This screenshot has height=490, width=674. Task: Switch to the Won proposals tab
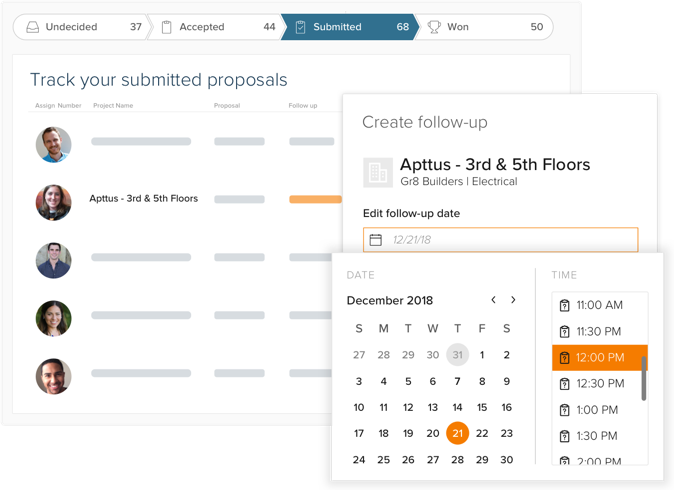[485, 27]
